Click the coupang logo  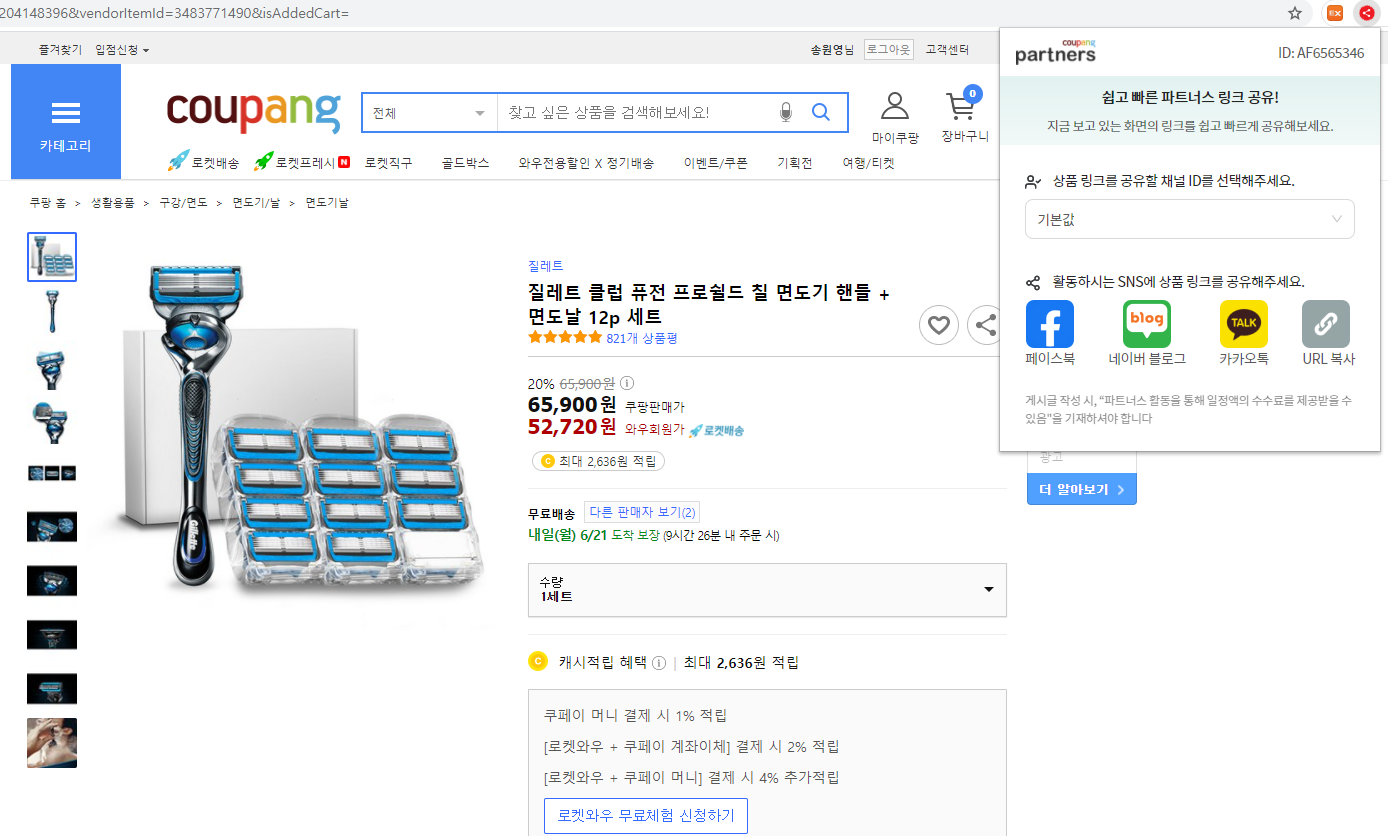[253, 112]
